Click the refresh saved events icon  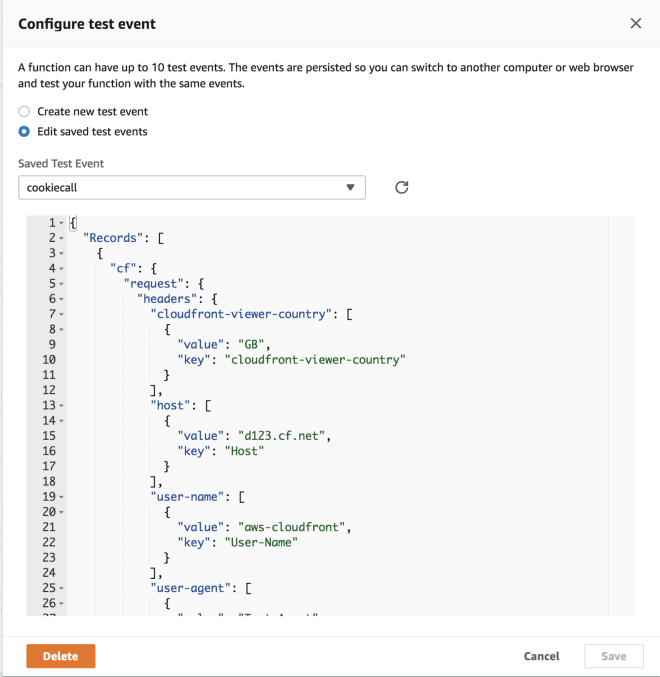click(x=401, y=188)
